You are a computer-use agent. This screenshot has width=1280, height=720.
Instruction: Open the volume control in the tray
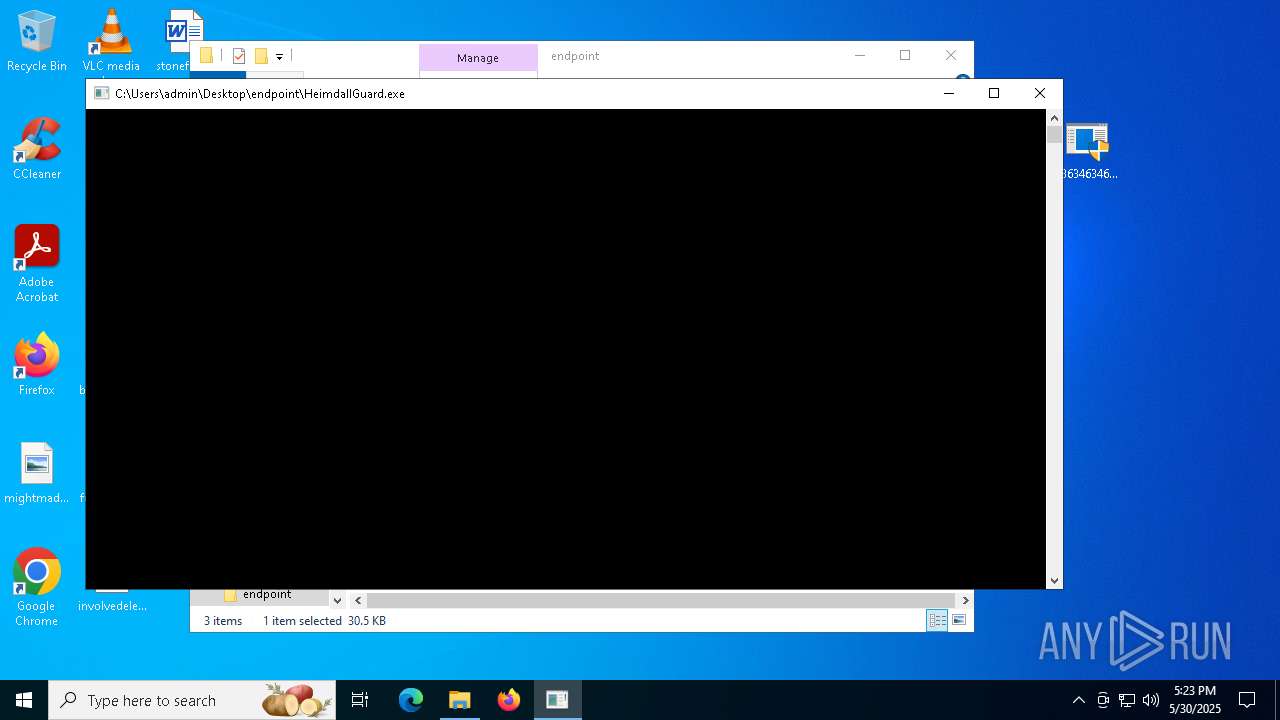pyautogui.click(x=1151, y=700)
